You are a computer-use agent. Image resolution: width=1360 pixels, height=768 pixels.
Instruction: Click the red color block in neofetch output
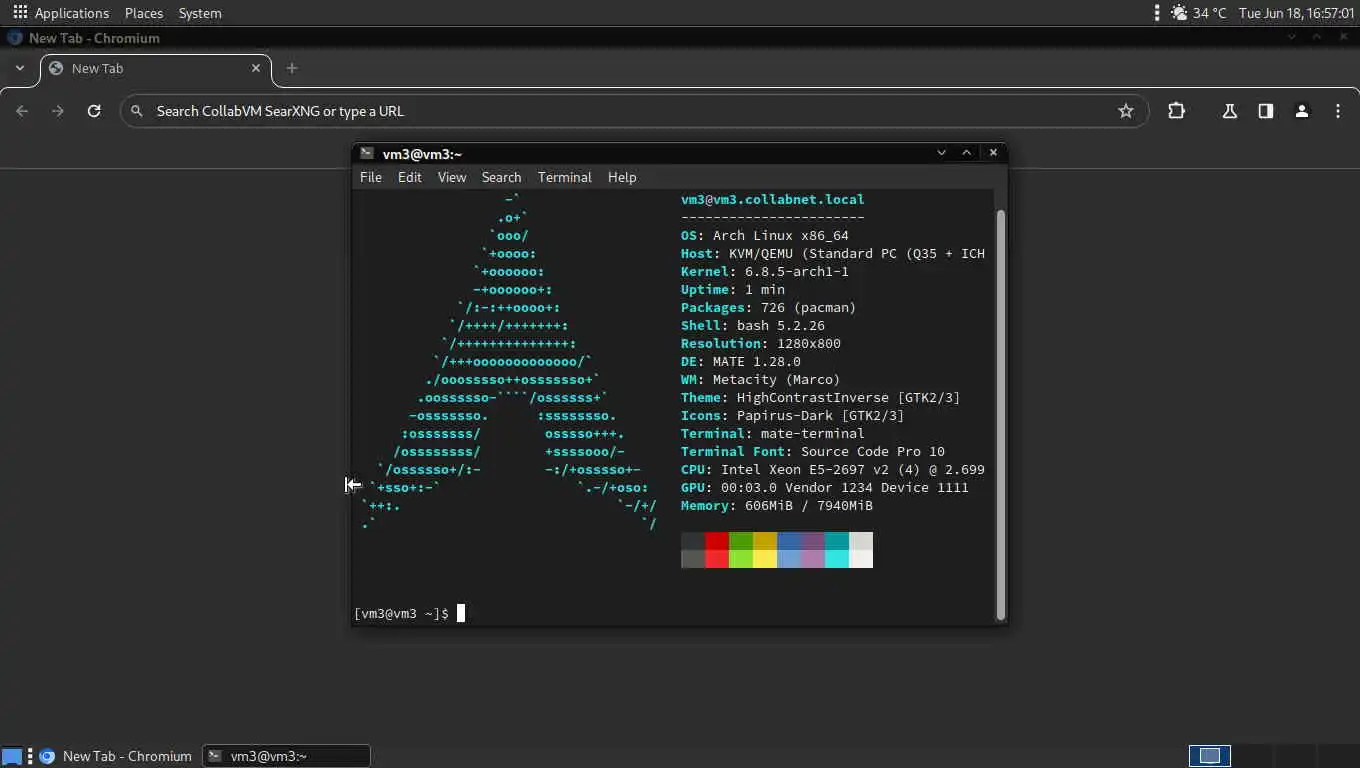pos(717,541)
